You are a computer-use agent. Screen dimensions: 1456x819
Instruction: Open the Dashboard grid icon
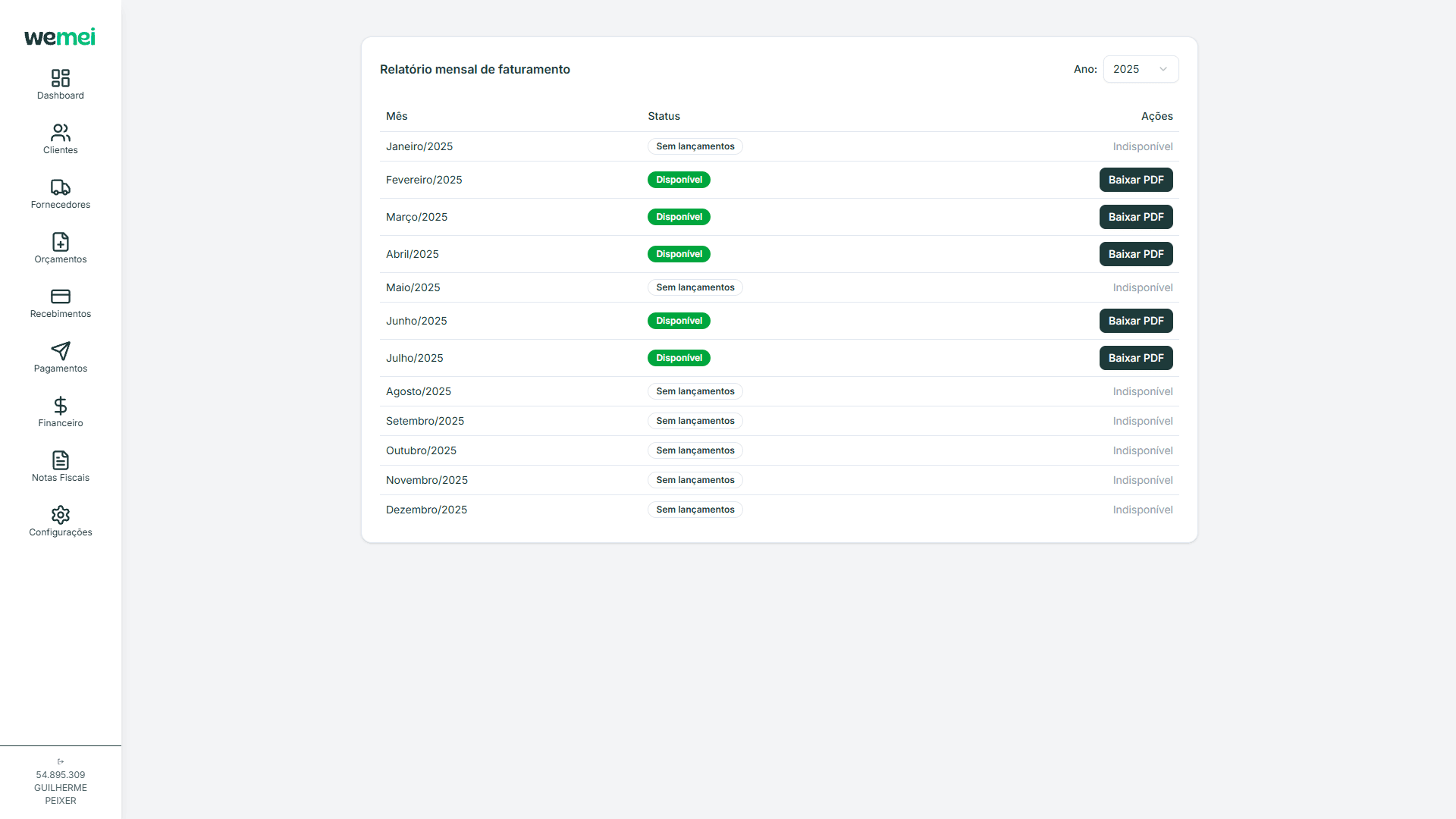point(61,78)
